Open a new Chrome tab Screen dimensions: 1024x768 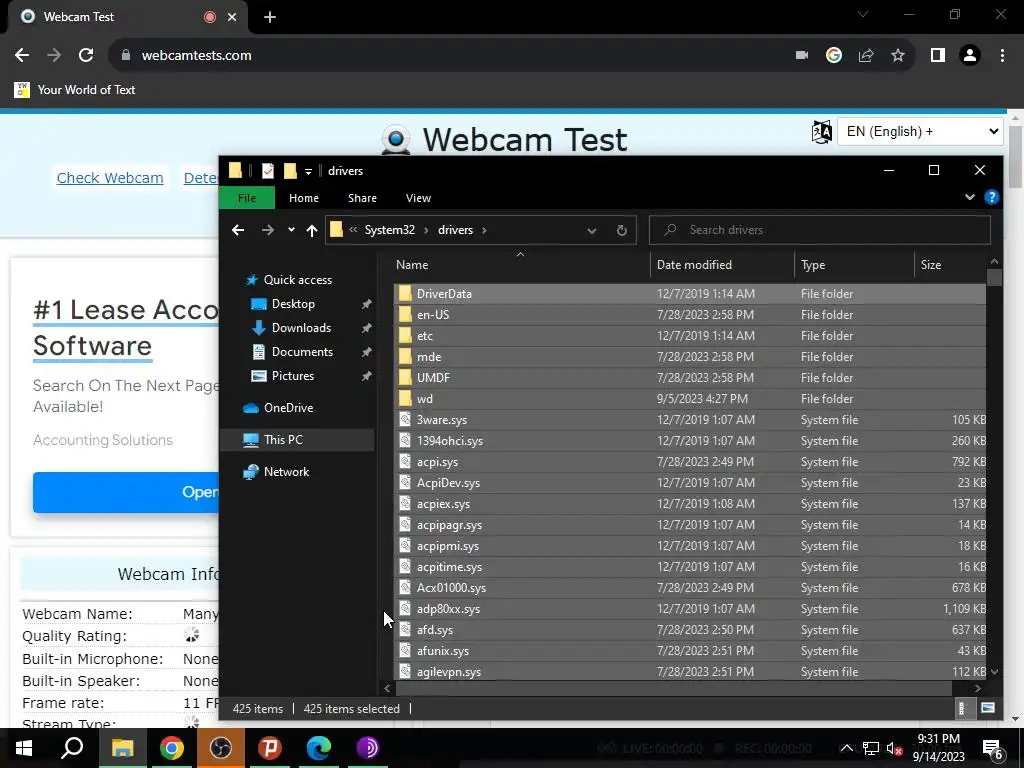coord(270,17)
